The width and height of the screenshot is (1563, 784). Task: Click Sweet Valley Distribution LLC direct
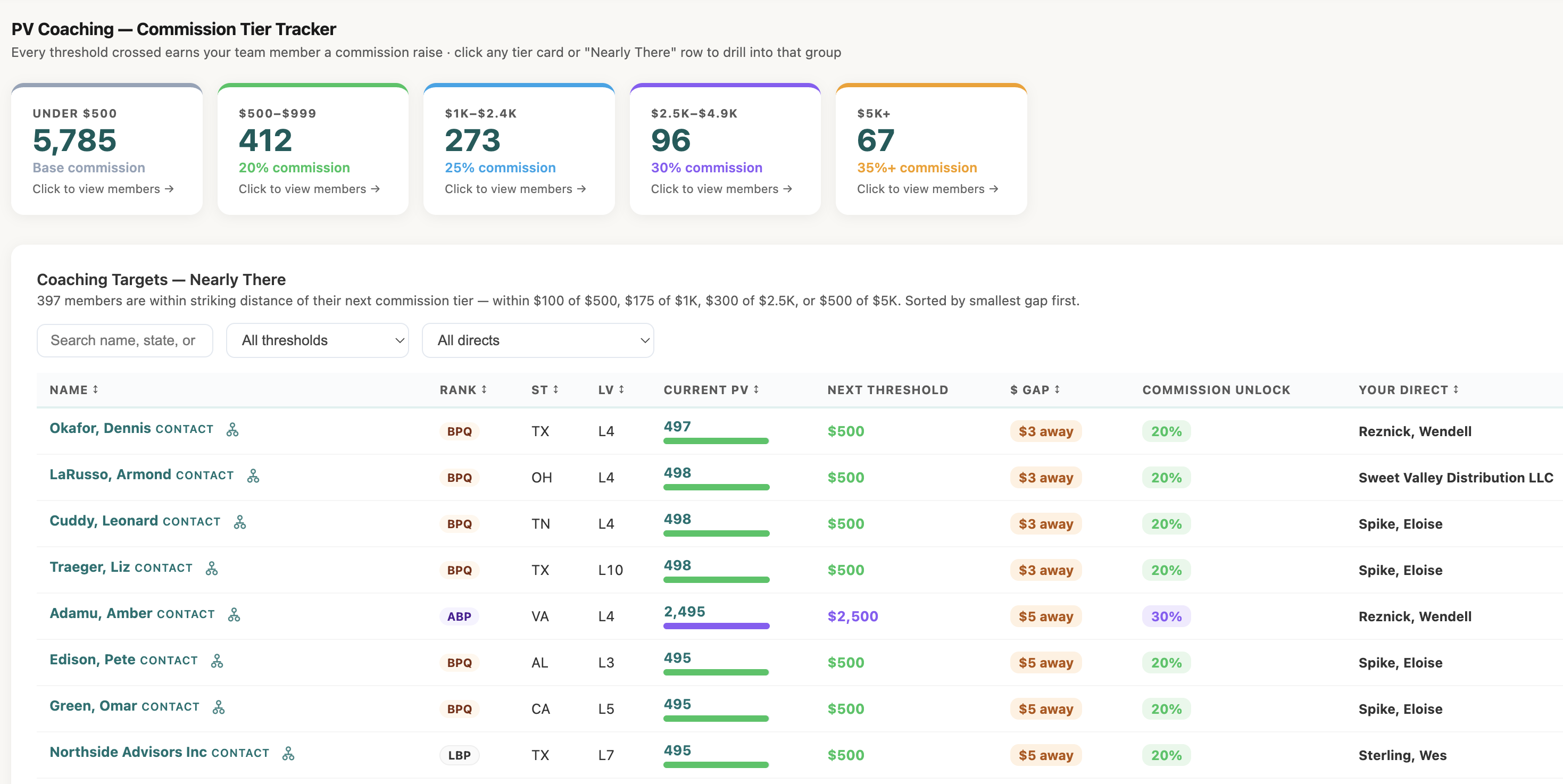[x=1456, y=478]
